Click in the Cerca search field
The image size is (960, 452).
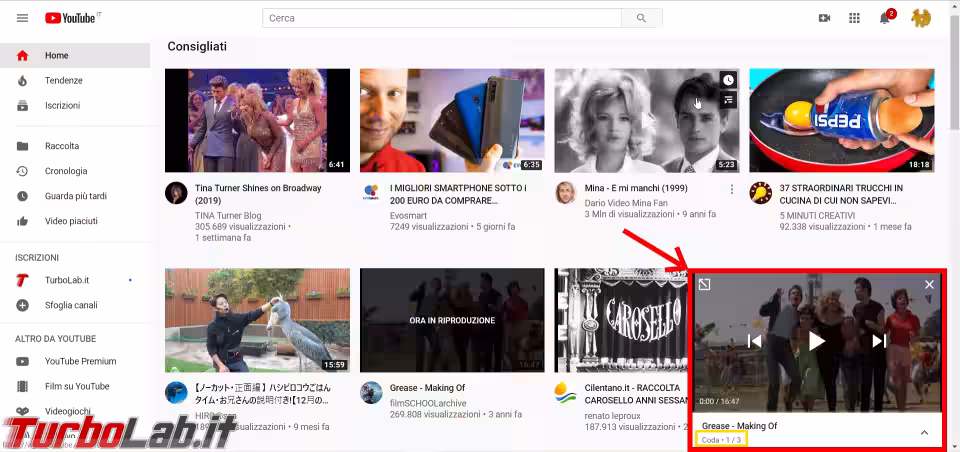click(441, 18)
